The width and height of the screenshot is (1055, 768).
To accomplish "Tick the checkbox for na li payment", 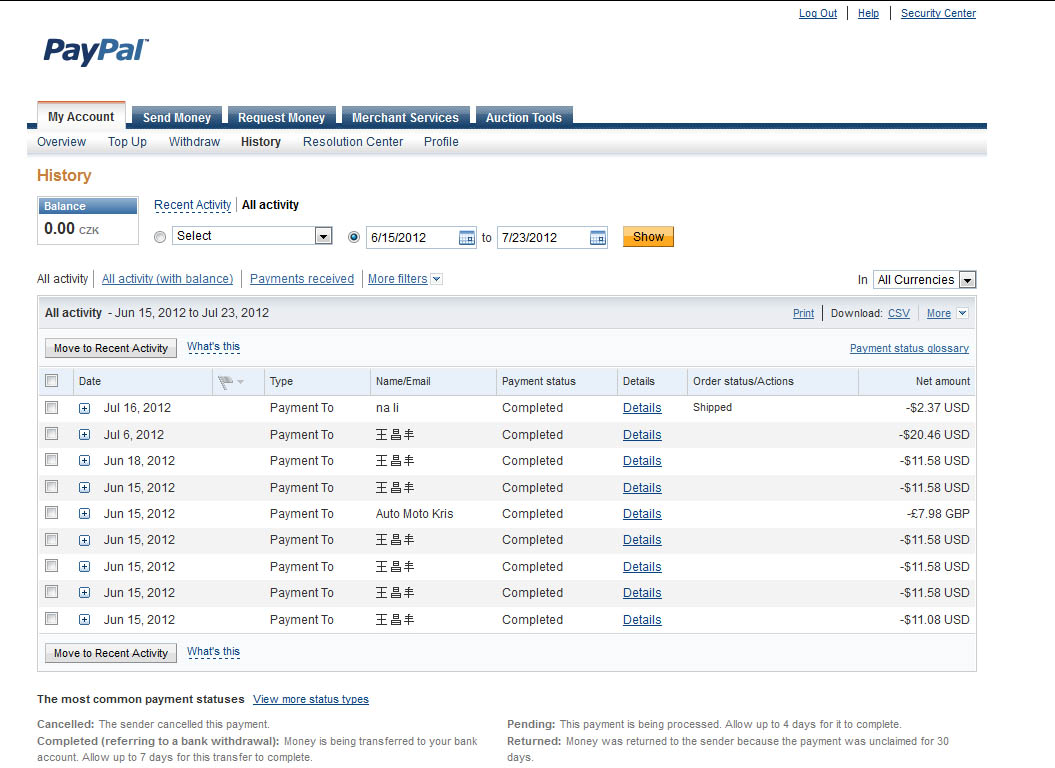I will pos(52,408).
